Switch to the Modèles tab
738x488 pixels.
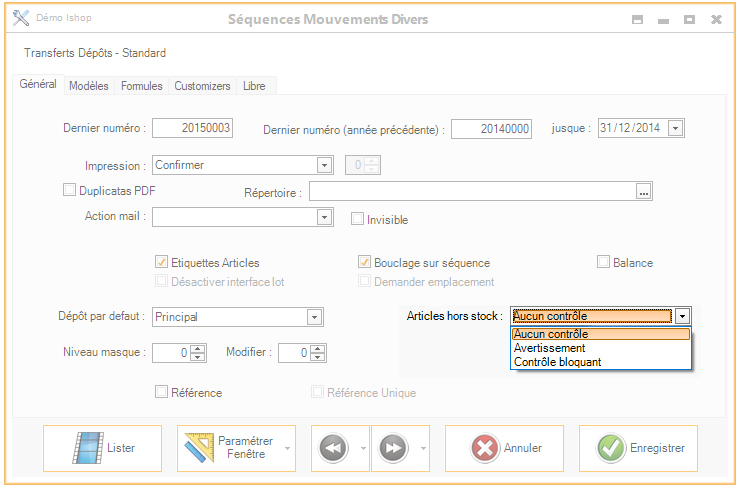point(89,86)
